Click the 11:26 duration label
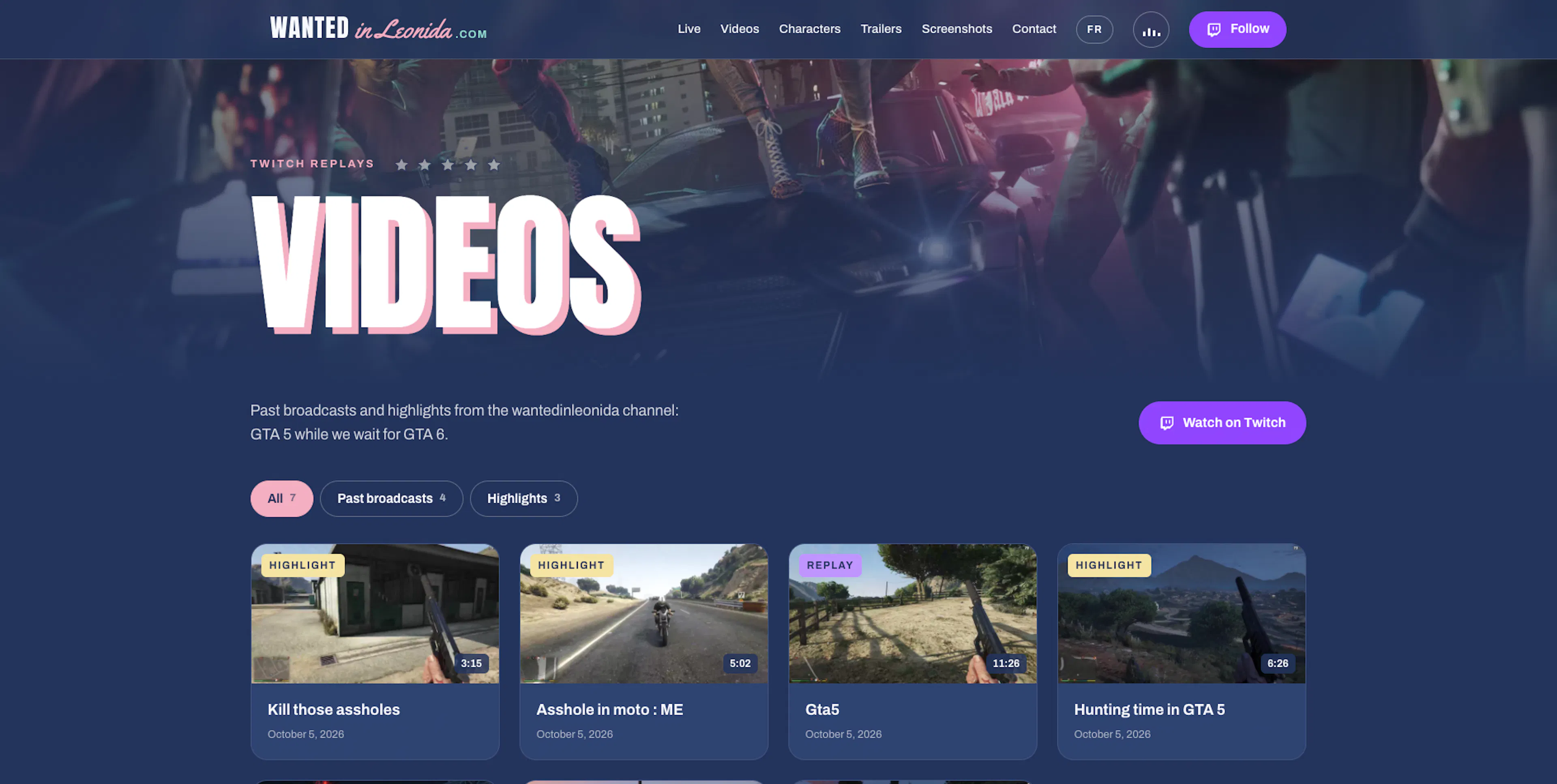Viewport: 1557px width, 784px height. click(1006, 663)
